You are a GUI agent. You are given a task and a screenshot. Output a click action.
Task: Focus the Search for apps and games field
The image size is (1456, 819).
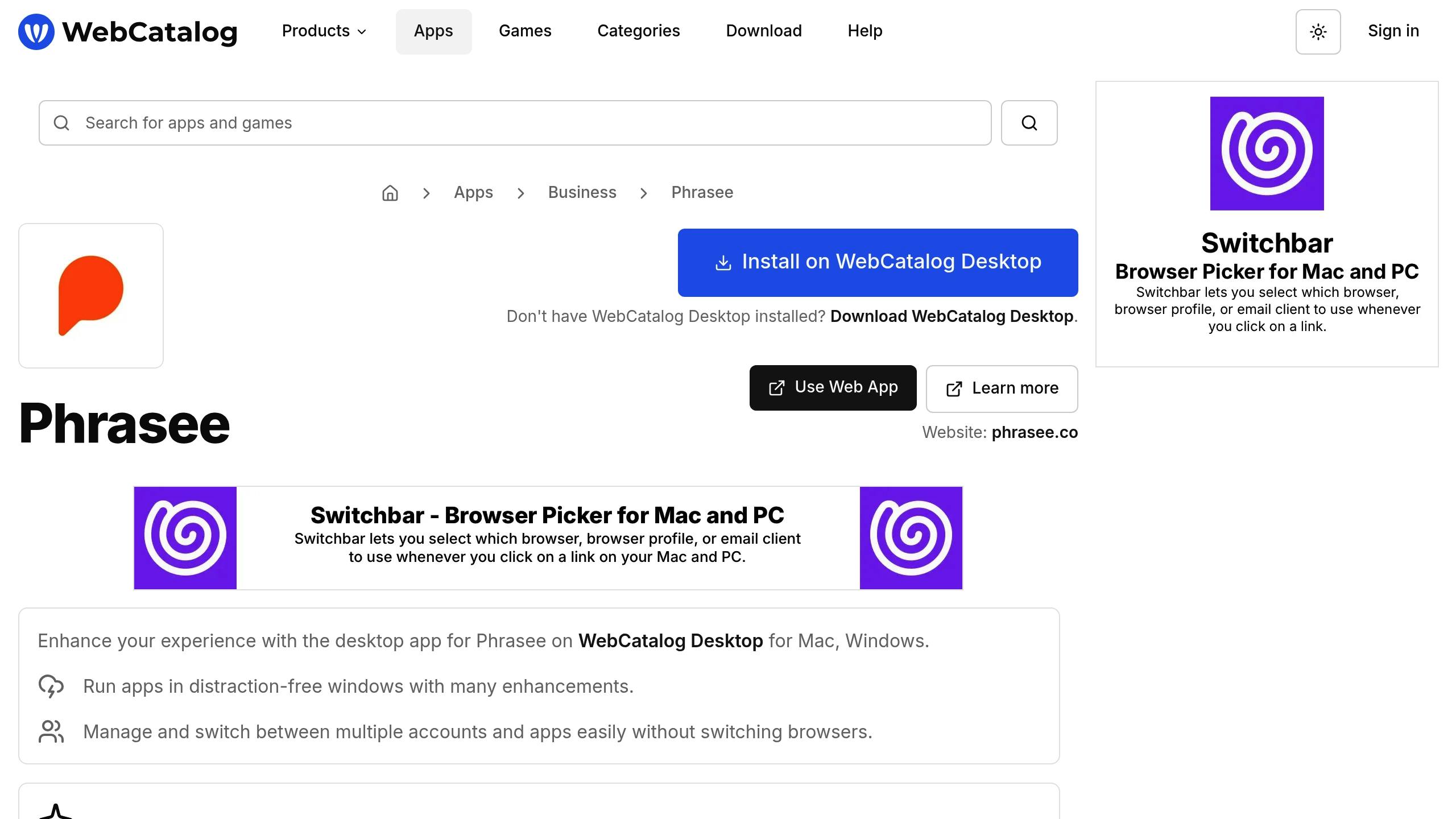(x=515, y=123)
